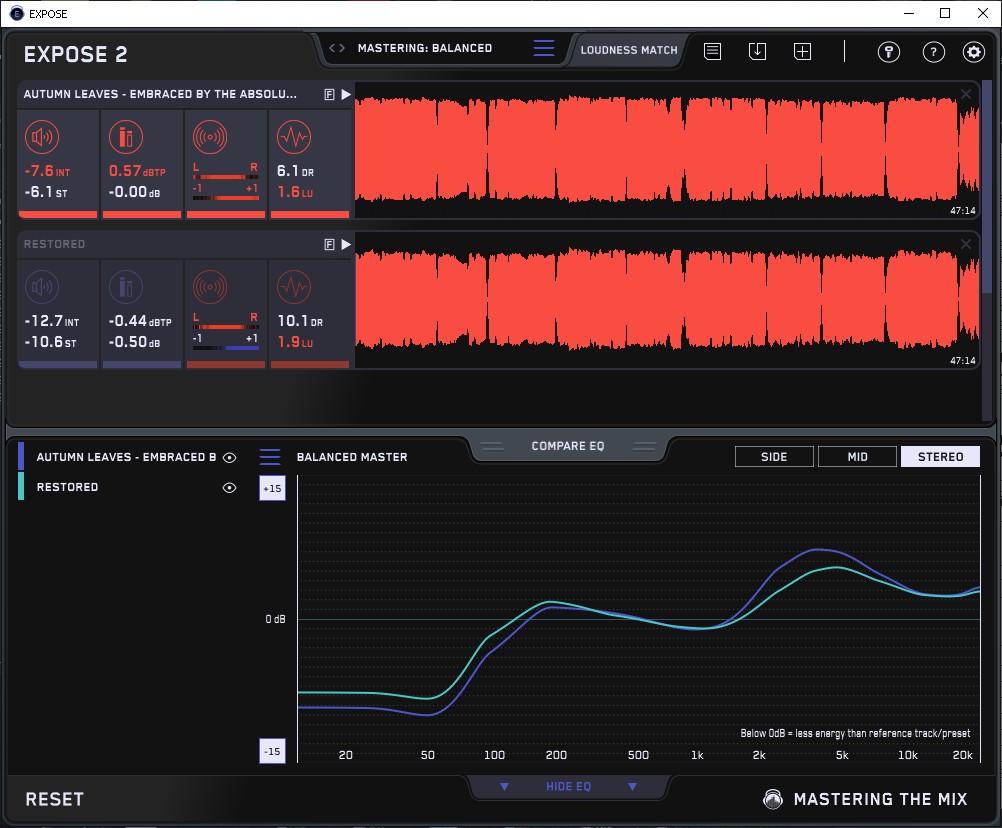Viewport: 1002px width, 828px height.
Task: Click the export download icon in top bar
Action: point(757,51)
